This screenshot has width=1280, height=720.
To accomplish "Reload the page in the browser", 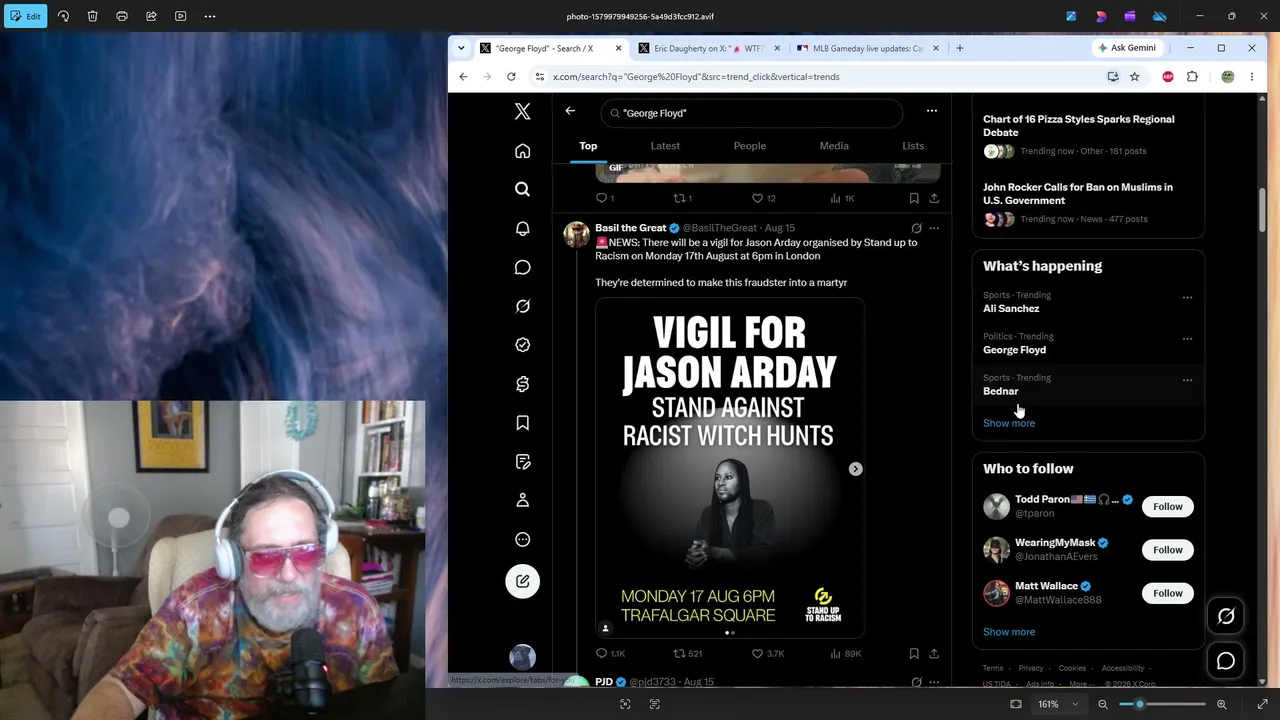I will [511, 76].
